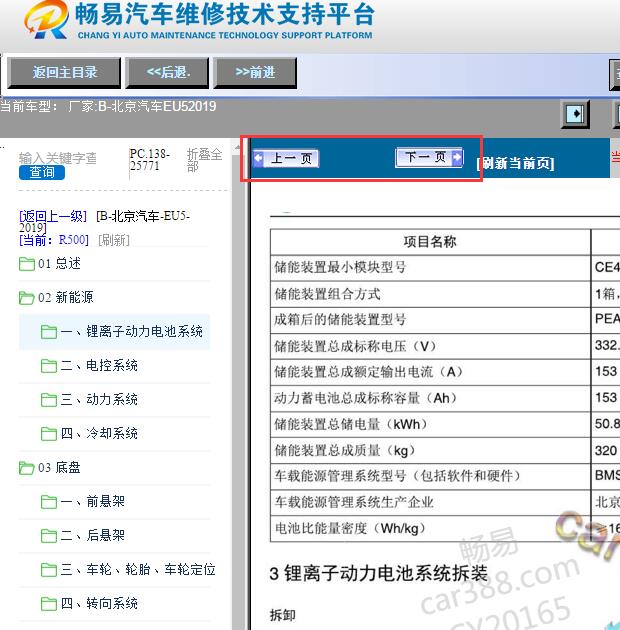Click folder icon of 一、前悬架
The image size is (620, 630).
(49, 502)
